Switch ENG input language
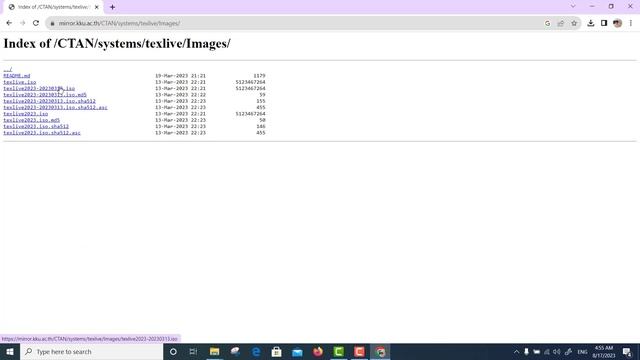The height and width of the screenshot is (360, 640). click(x=582, y=352)
